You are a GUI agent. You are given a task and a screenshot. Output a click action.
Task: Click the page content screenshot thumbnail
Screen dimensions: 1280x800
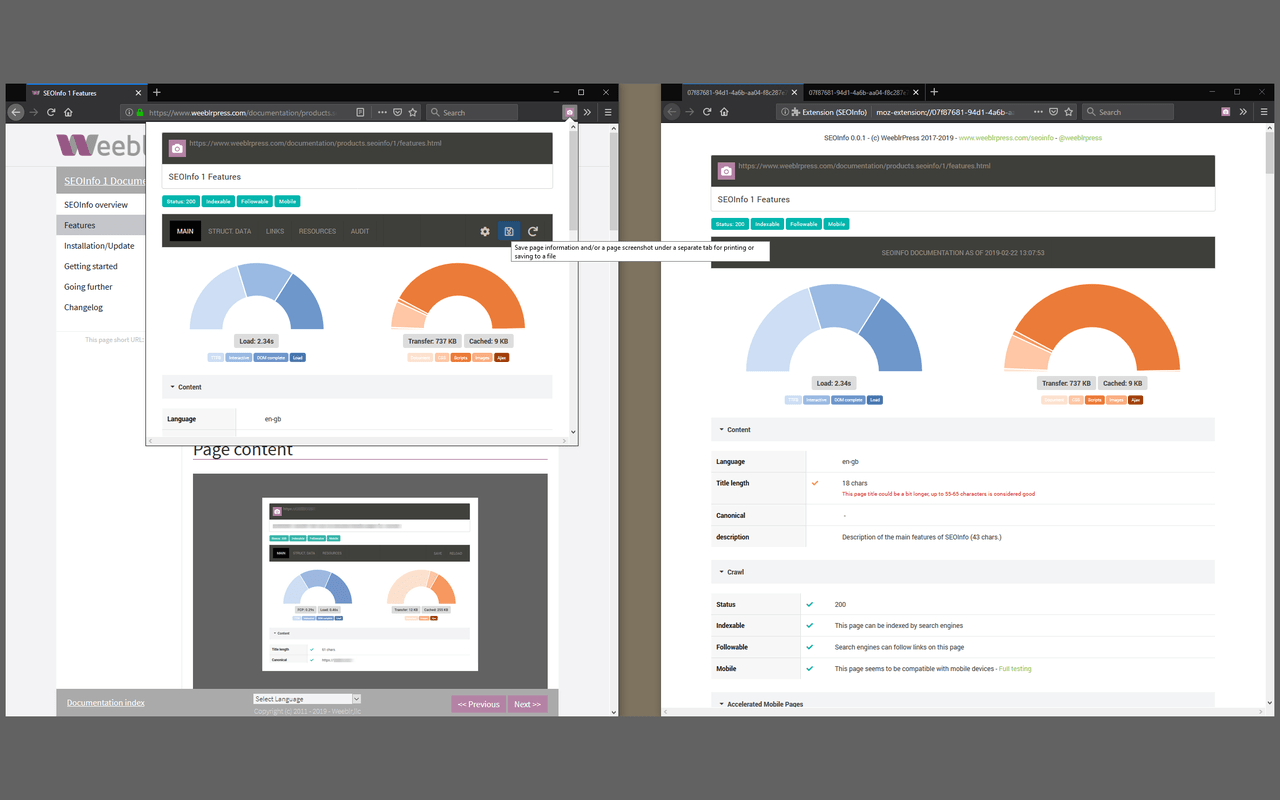(x=370, y=584)
